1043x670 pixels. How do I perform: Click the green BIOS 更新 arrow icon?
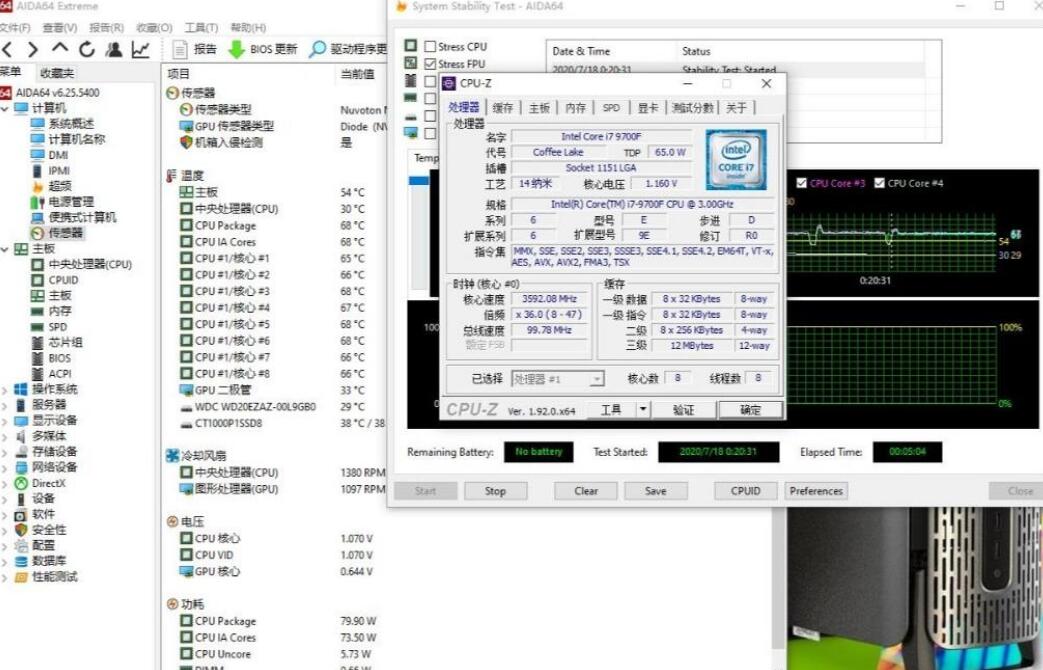pos(235,50)
